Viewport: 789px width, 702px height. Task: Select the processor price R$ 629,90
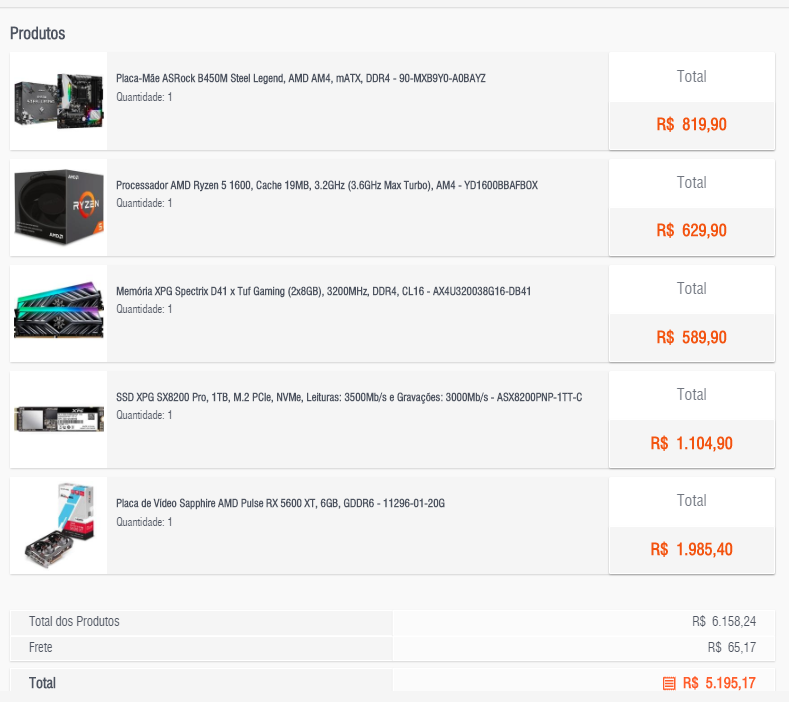pyautogui.click(x=691, y=230)
